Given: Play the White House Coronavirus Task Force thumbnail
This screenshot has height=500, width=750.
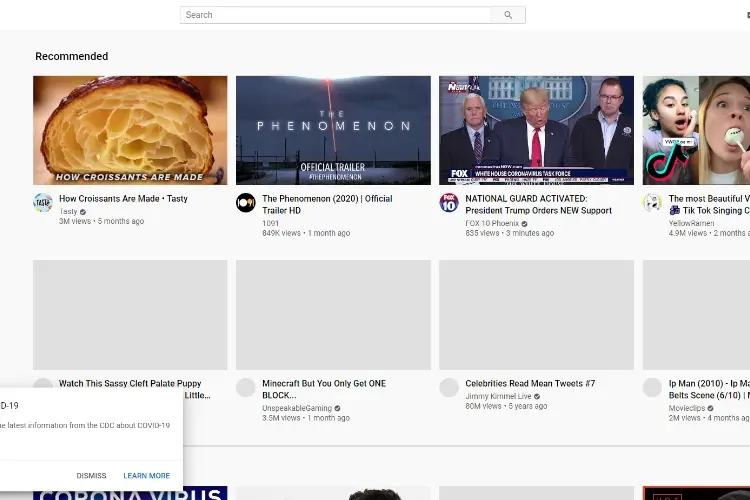Looking at the screenshot, I should (x=537, y=130).
